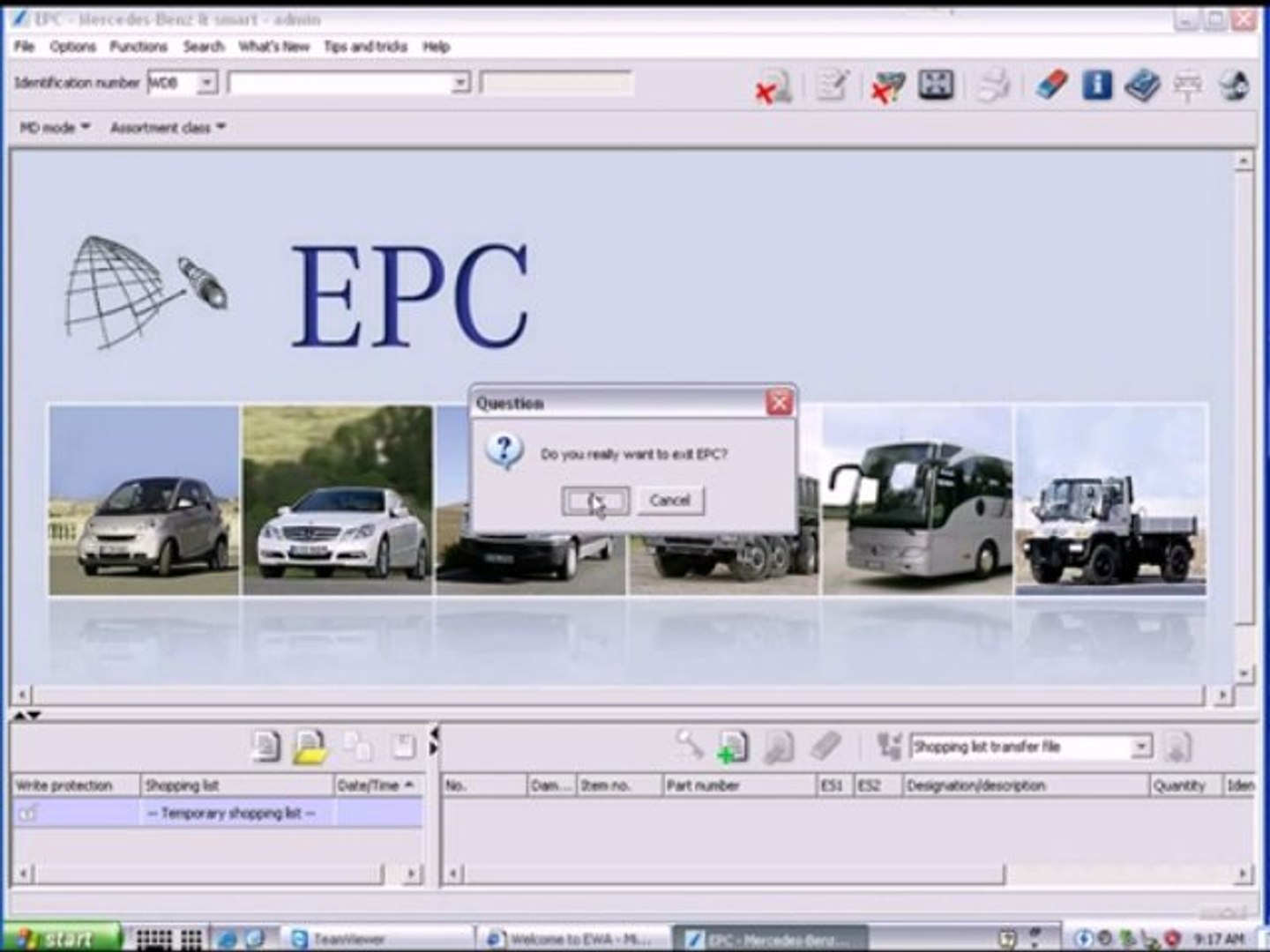Click the globe icon at toolbar end

pos(1233,86)
